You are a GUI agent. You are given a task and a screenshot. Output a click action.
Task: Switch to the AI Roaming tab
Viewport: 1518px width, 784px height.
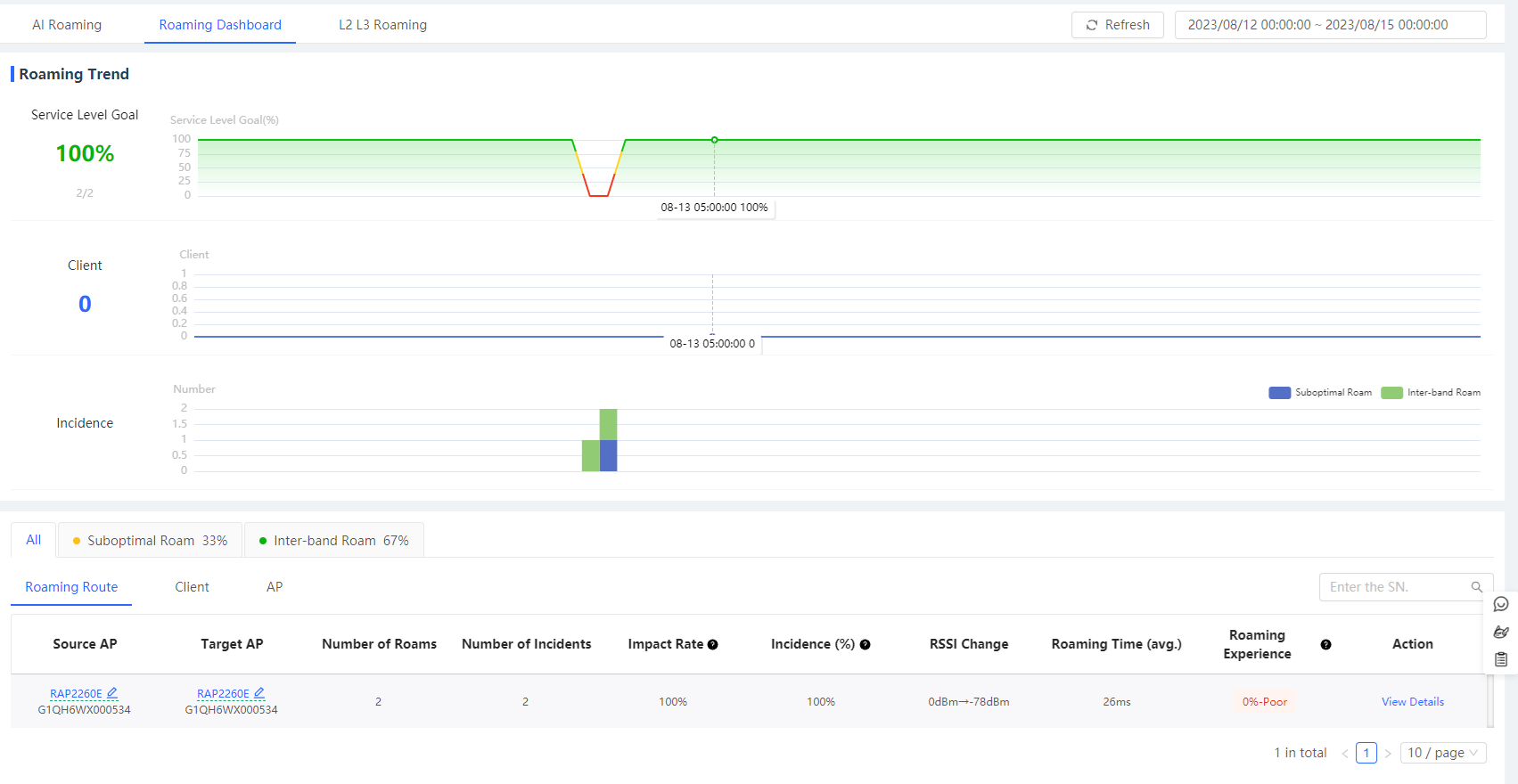coord(67,25)
